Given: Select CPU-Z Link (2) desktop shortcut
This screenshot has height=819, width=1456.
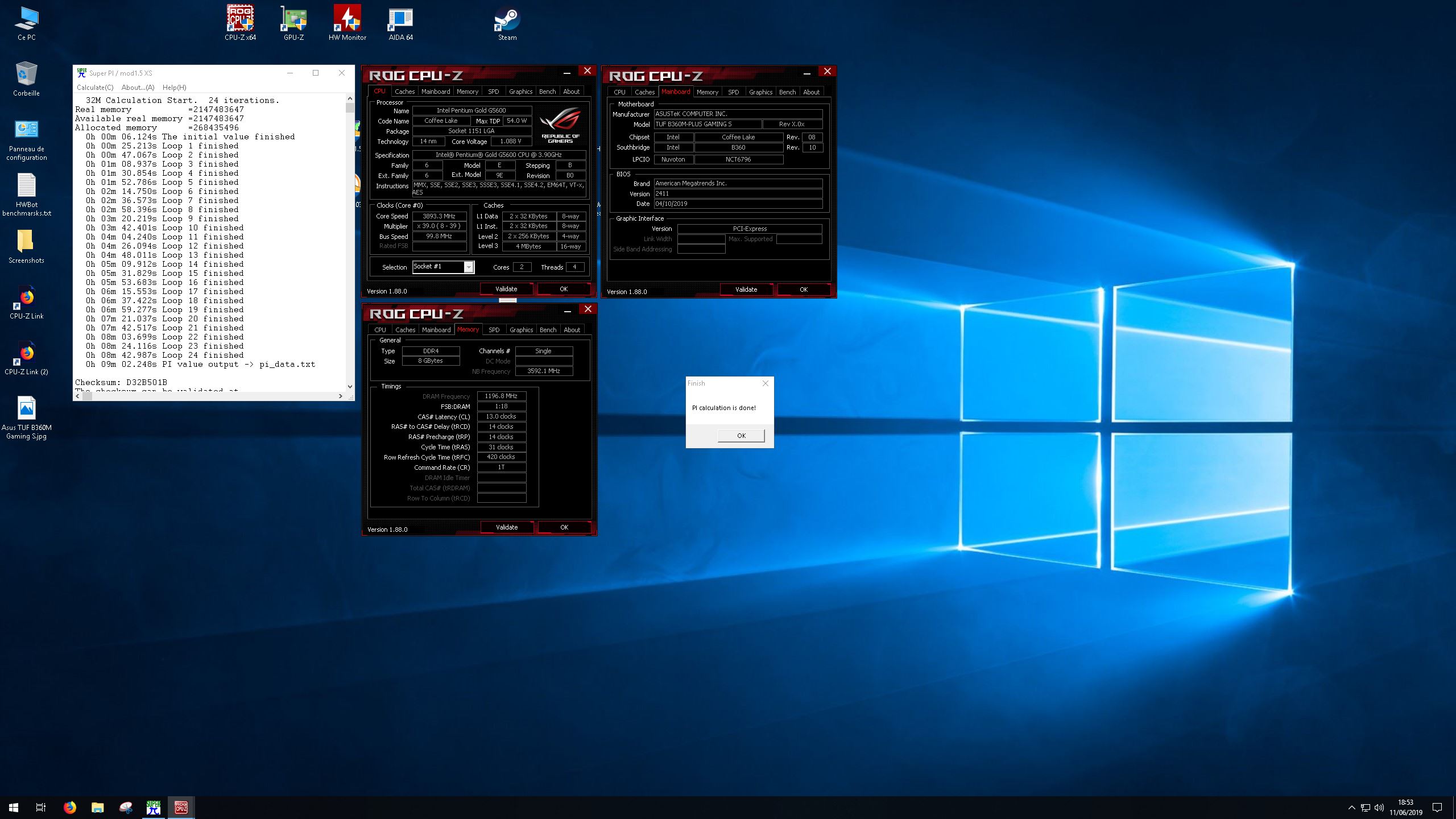Looking at the screenshot, I should [x=26, y=358].
